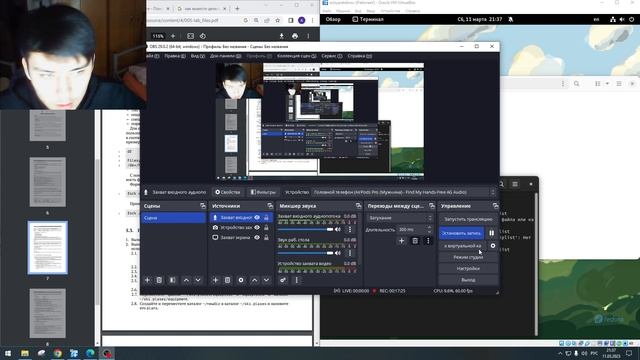Zoom in PDF with the plus icon

coord(173,36)
